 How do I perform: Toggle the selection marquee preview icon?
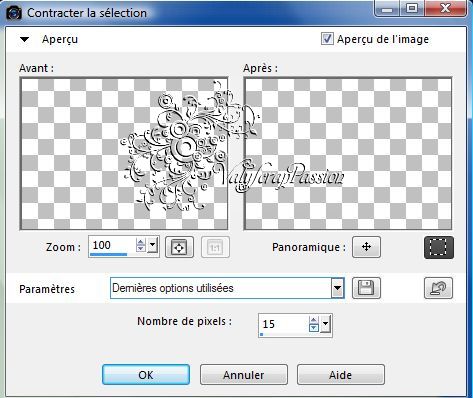coord(439,247)
